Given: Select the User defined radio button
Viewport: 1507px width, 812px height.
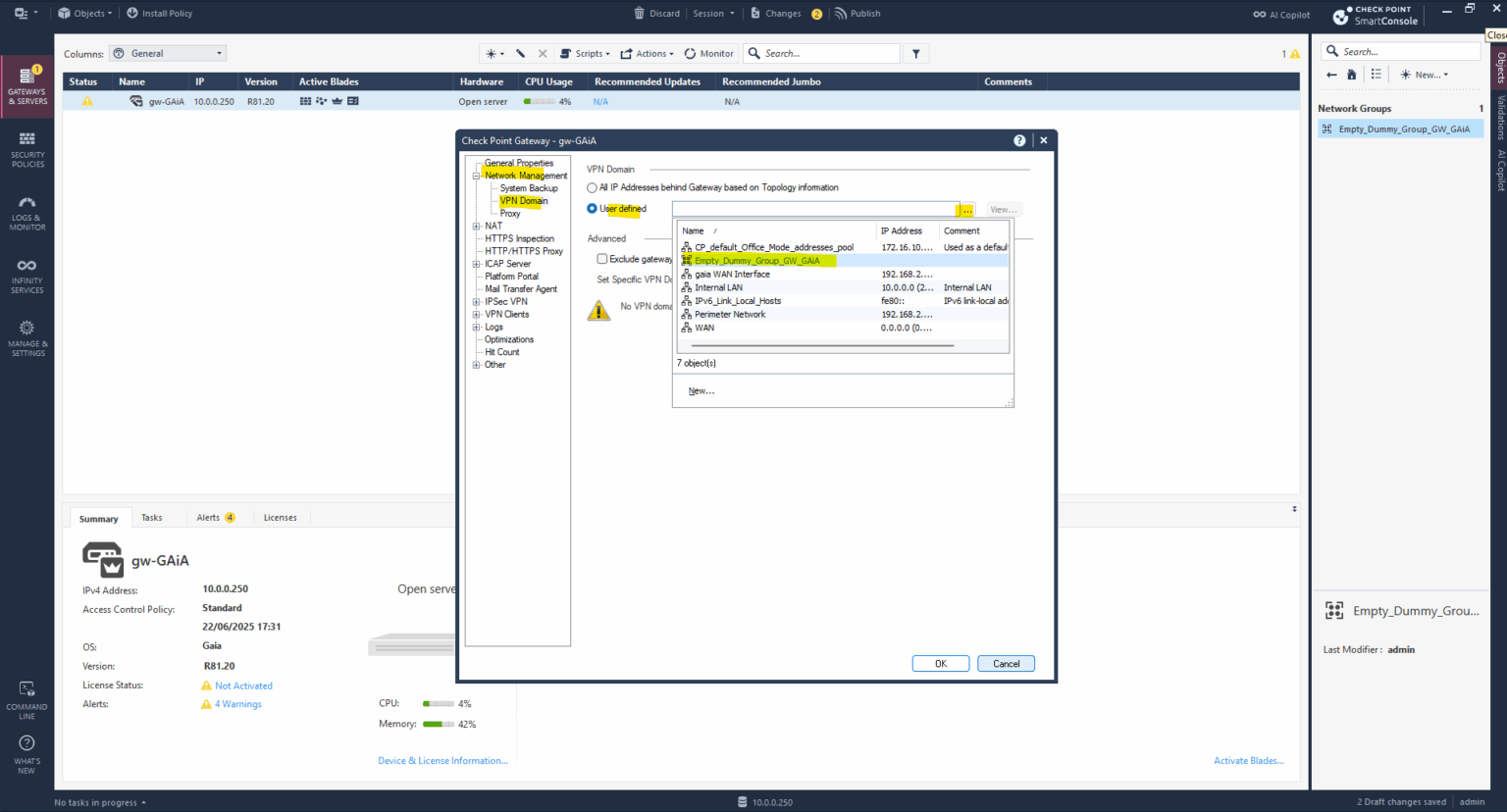Looking at the screenshot, I should pyautogui.click(x=592, y=208).
